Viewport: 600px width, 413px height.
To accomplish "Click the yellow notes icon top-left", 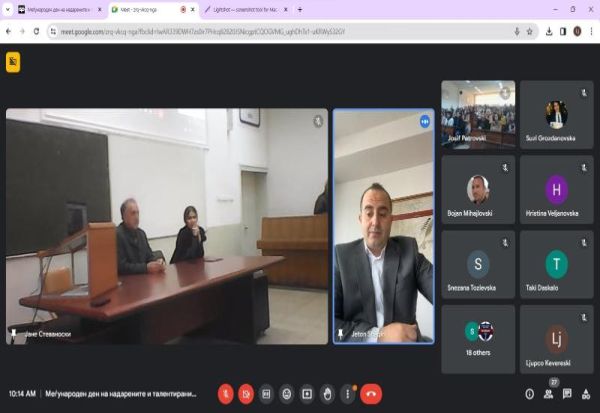I will pos(13,62).
